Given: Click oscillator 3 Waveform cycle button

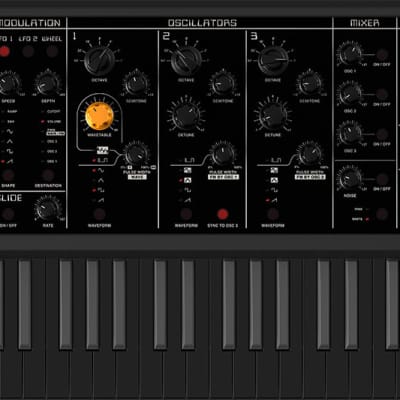Looking at the screenshot, I should click(273, 214).
